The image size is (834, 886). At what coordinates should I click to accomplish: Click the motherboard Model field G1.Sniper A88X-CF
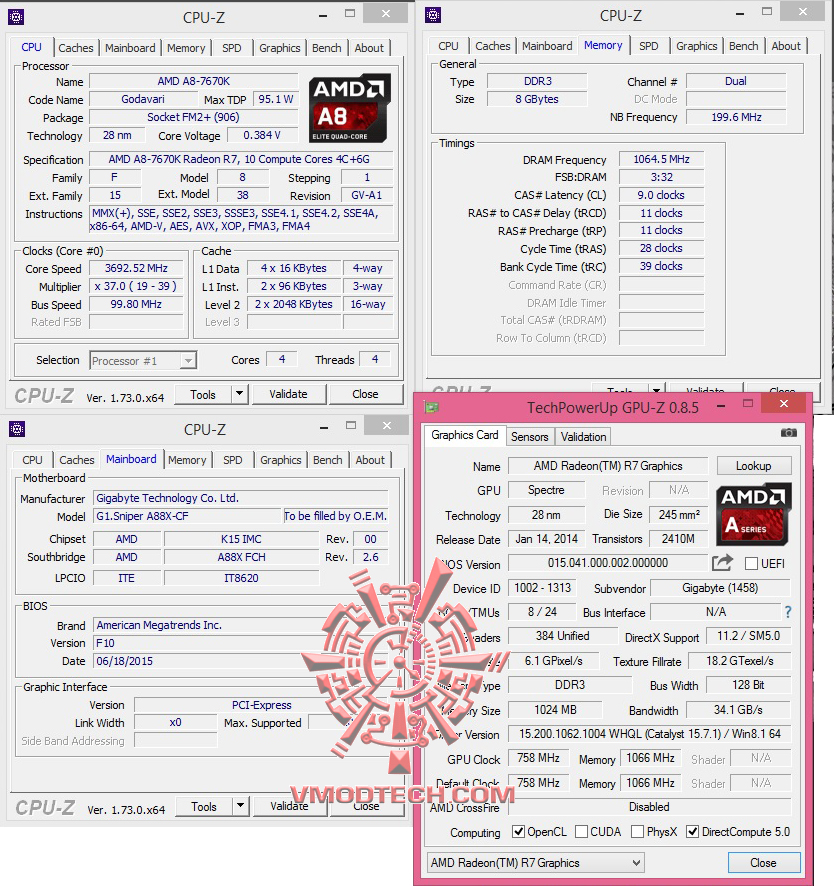(187, 516)
